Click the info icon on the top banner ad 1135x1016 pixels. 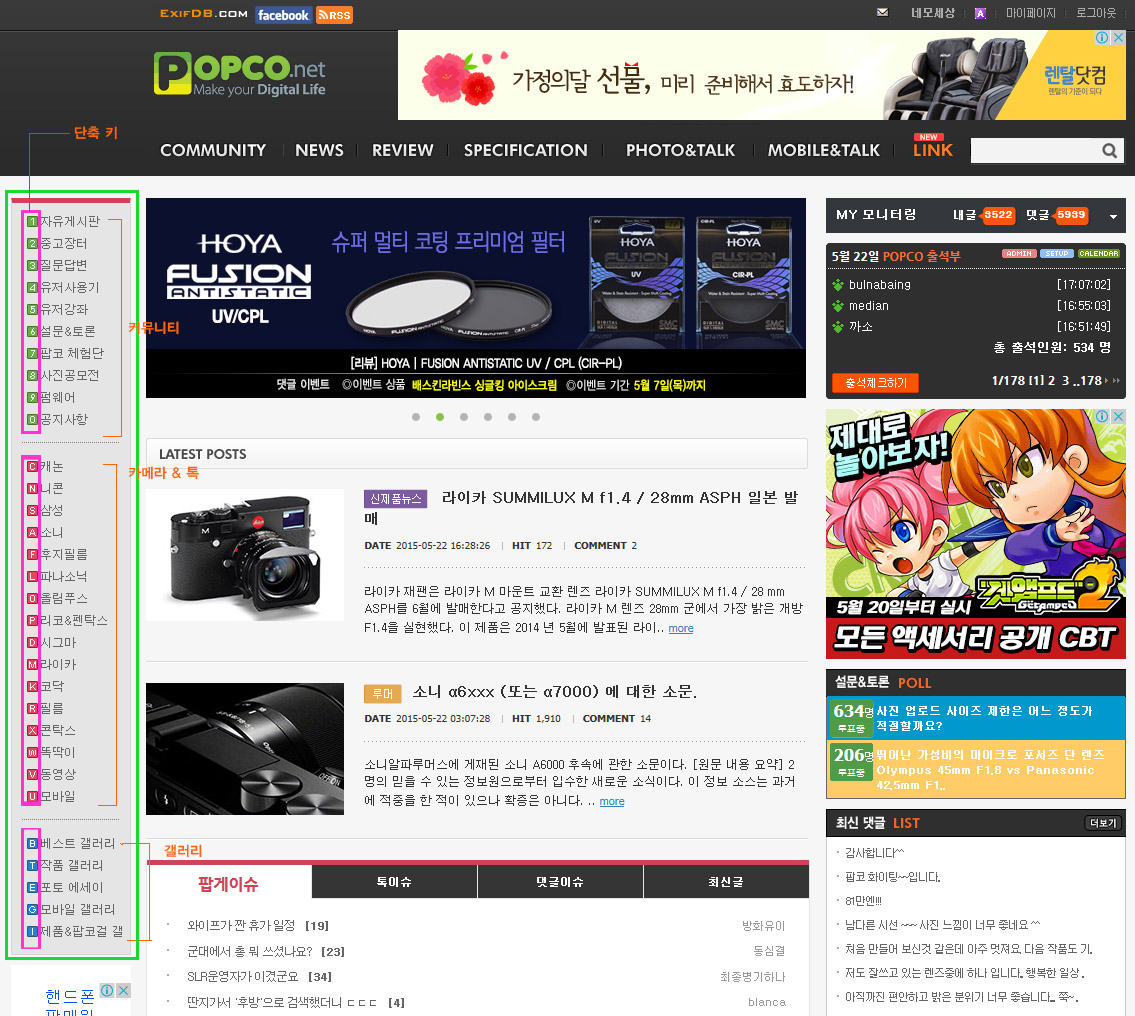pos(1102,38)
